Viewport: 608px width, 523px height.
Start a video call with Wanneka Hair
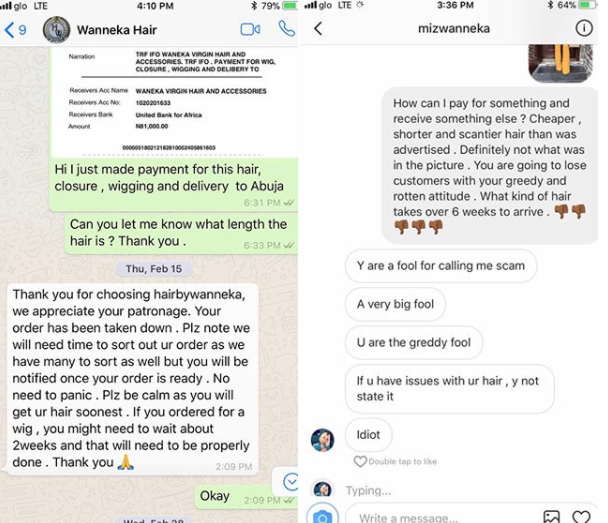250,29
